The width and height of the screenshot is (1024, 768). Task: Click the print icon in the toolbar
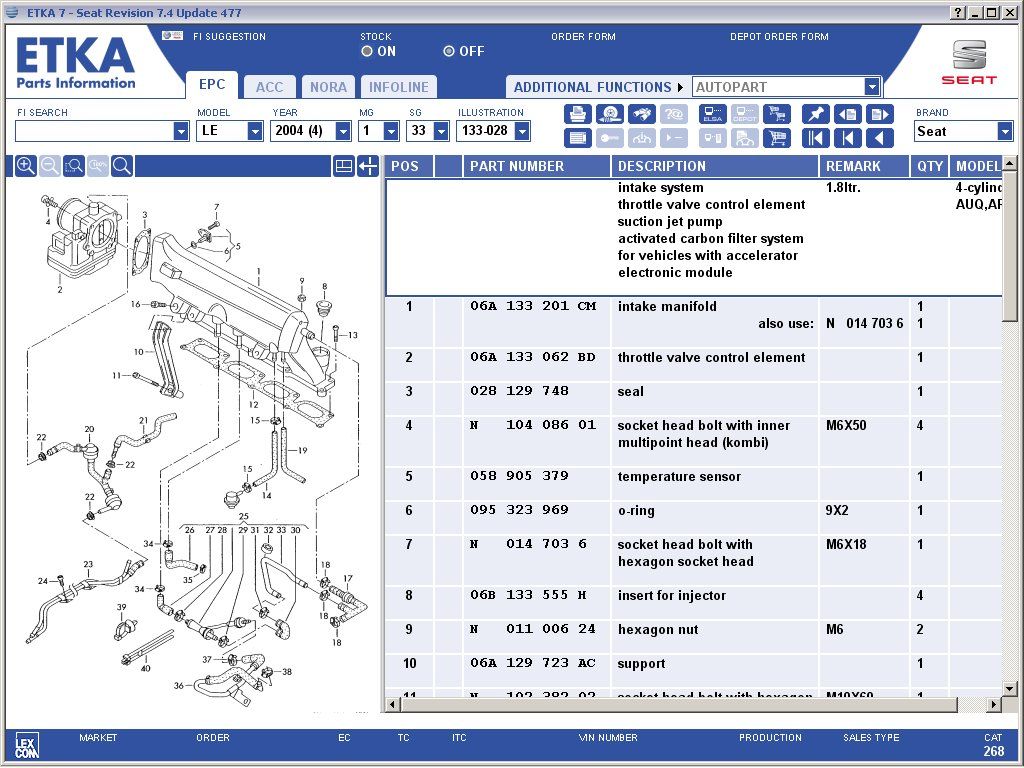577,114
